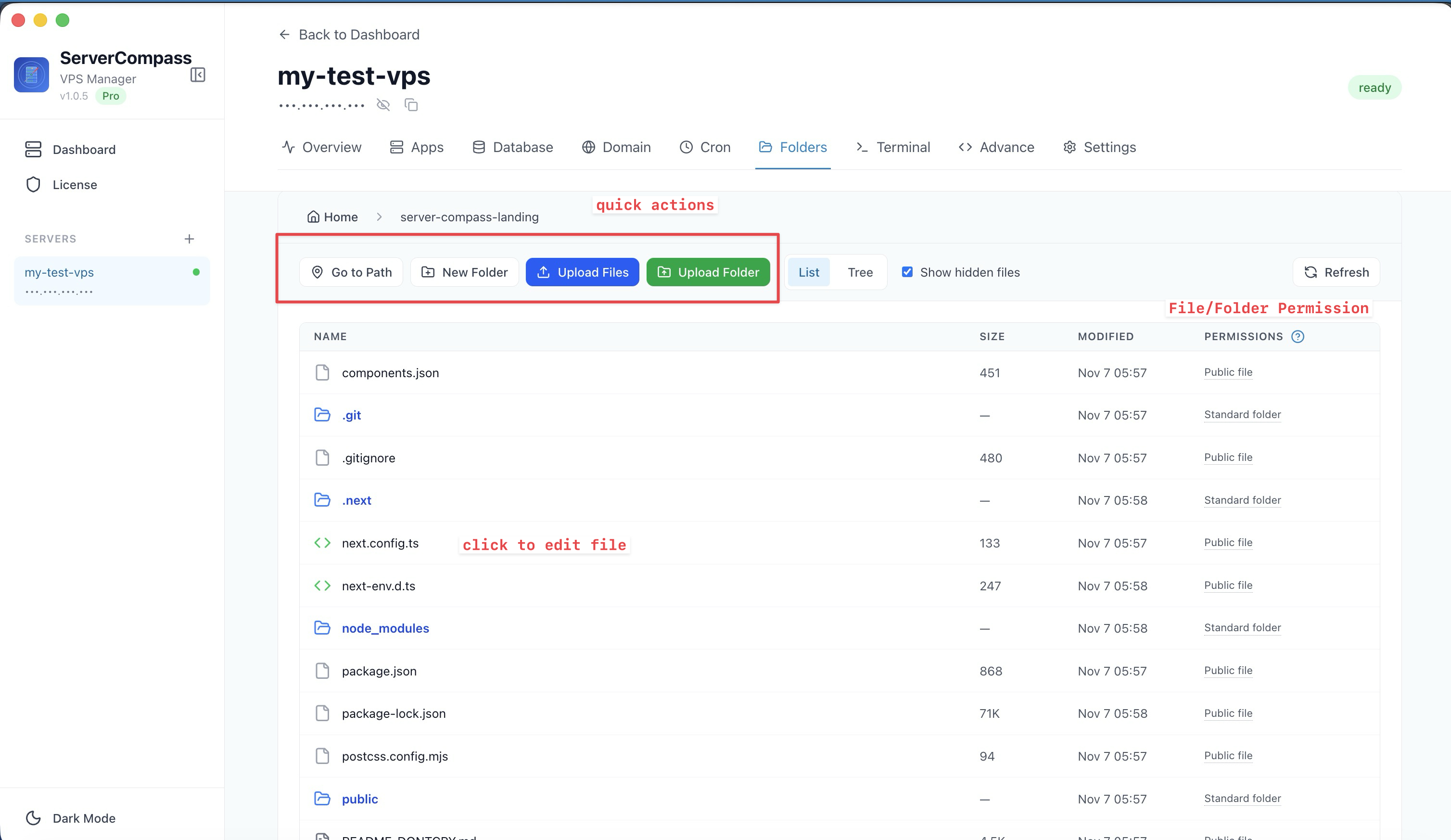This screenshot has height=840, width=1451.
Task: Click the ServerCompass app logo
Action: pyautogui.click(x=32, y=75)
